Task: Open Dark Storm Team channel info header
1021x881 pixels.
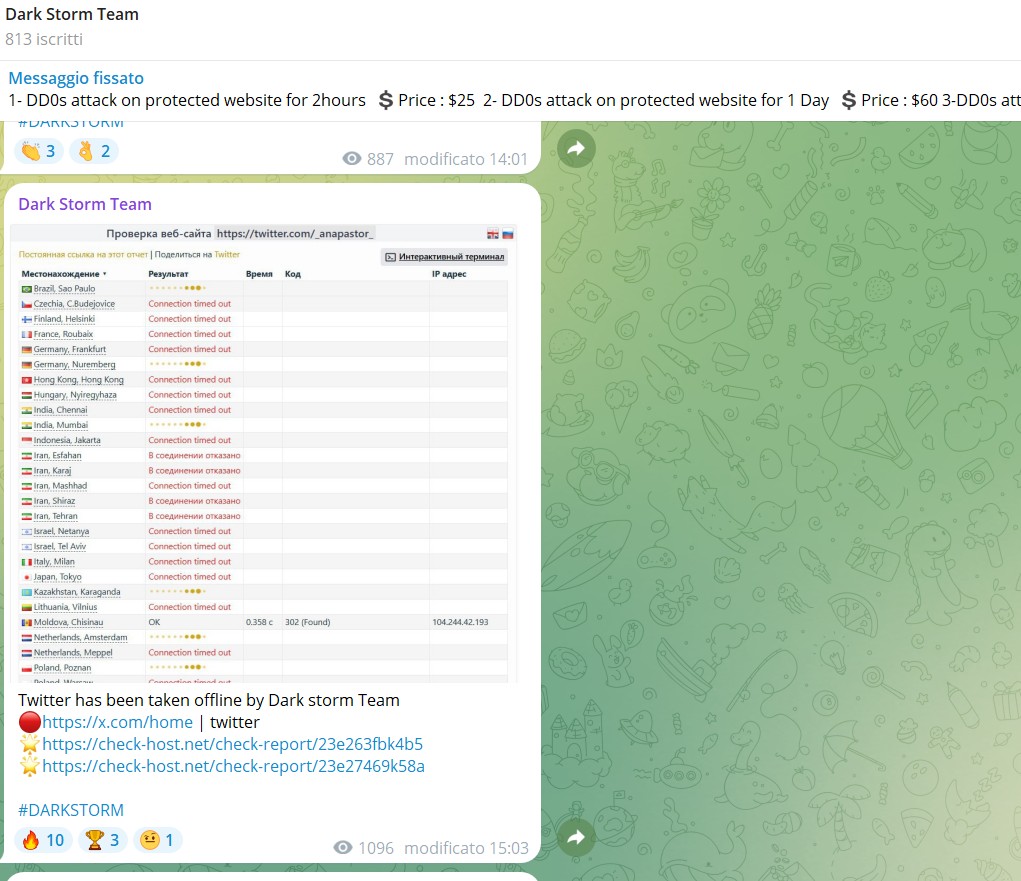Action: click(x=72, y=15)
